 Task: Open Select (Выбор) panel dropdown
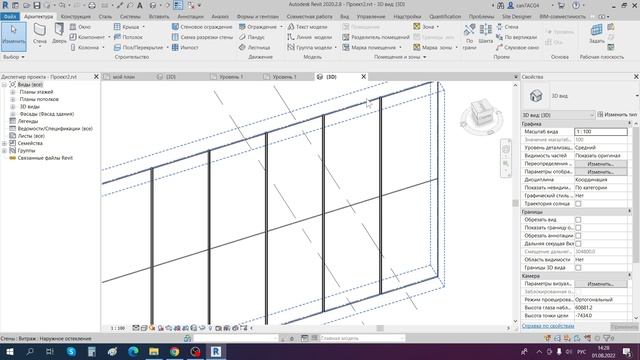pos(13,57)
